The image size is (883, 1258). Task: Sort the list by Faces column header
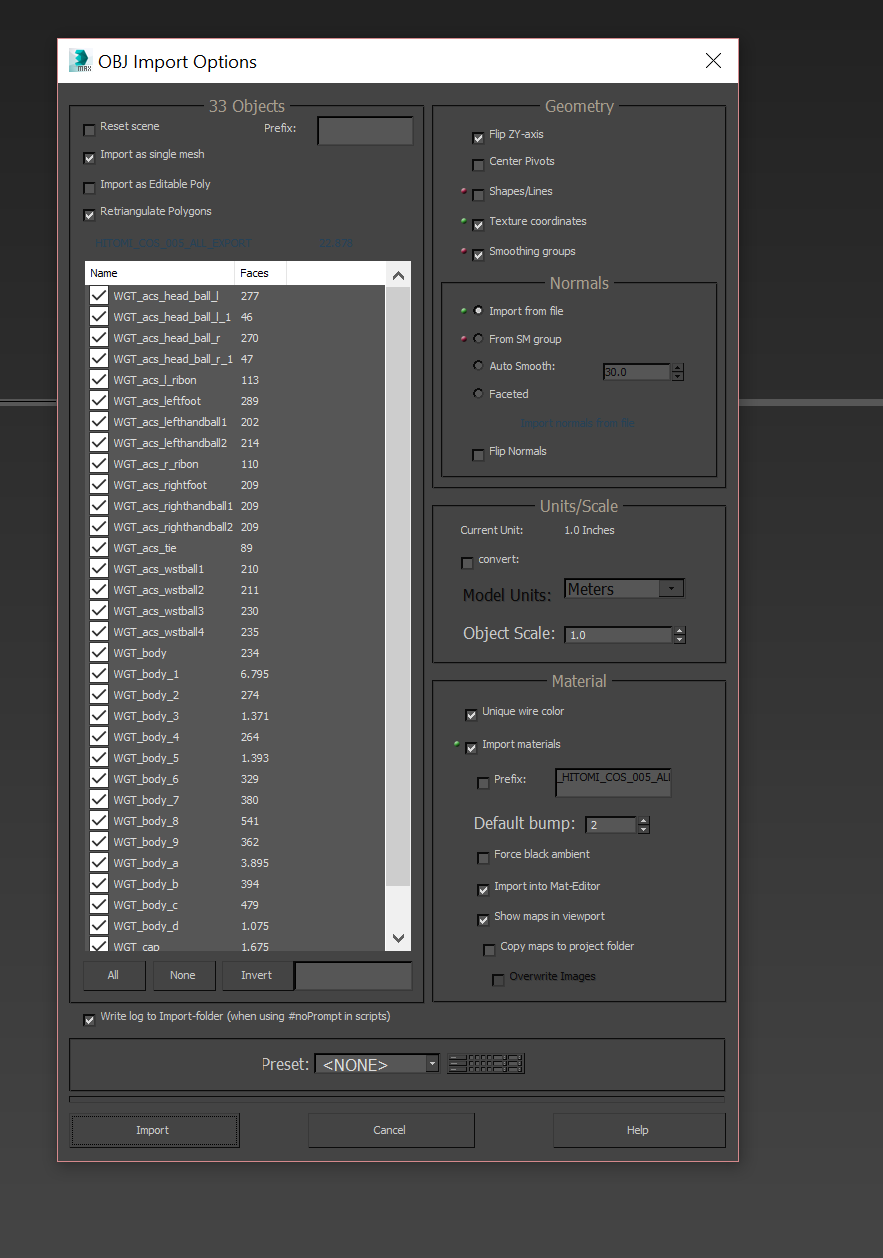(259, 273)
